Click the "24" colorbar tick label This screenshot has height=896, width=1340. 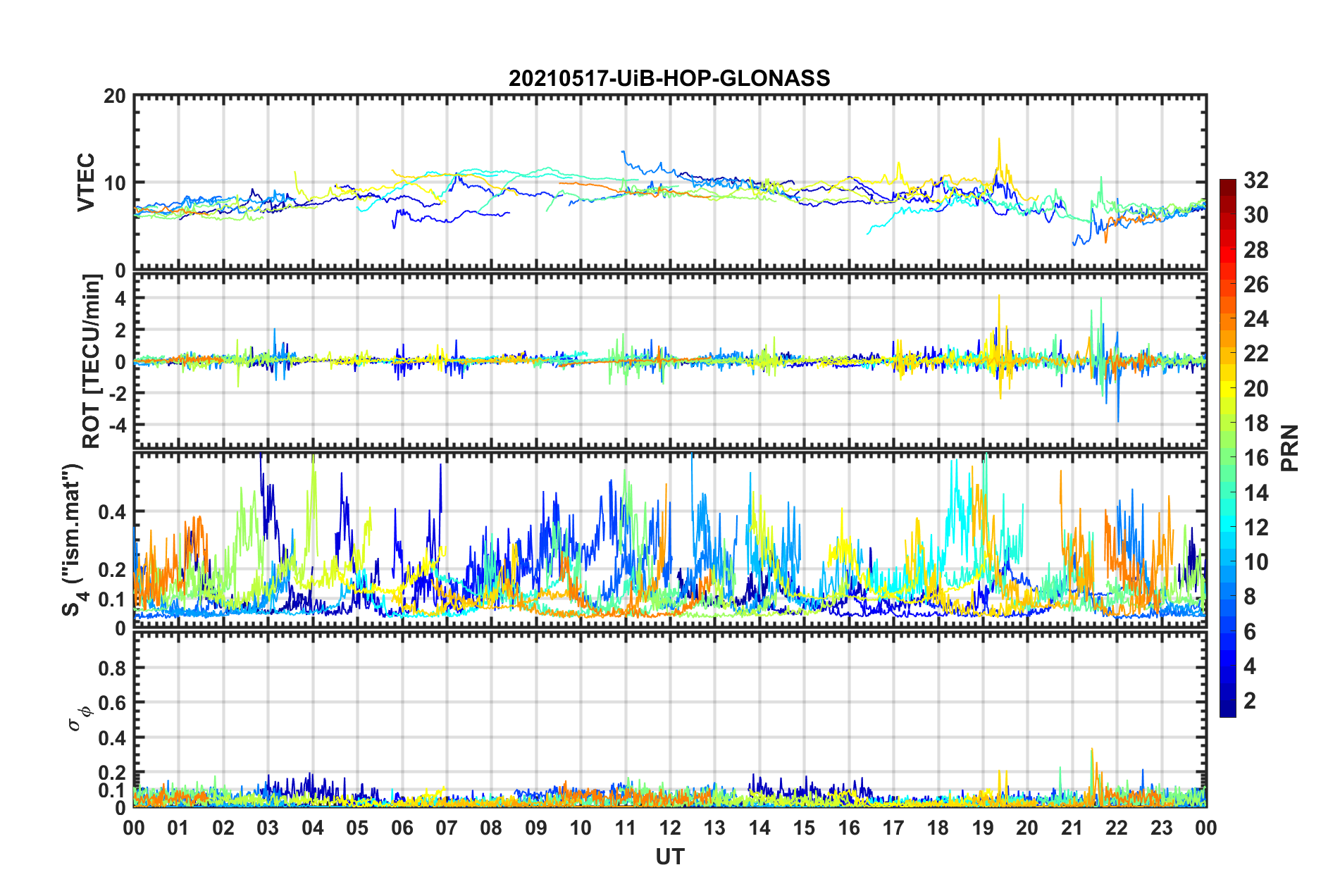click(1256, 319)
